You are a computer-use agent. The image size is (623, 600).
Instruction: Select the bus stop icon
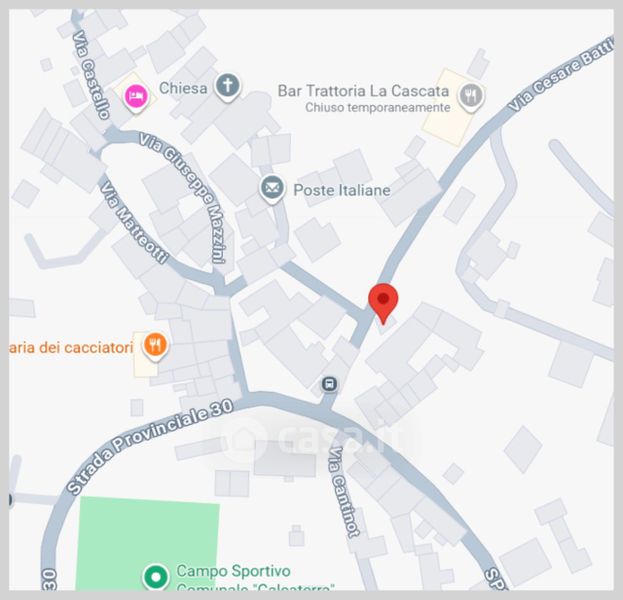coord(329,384)
